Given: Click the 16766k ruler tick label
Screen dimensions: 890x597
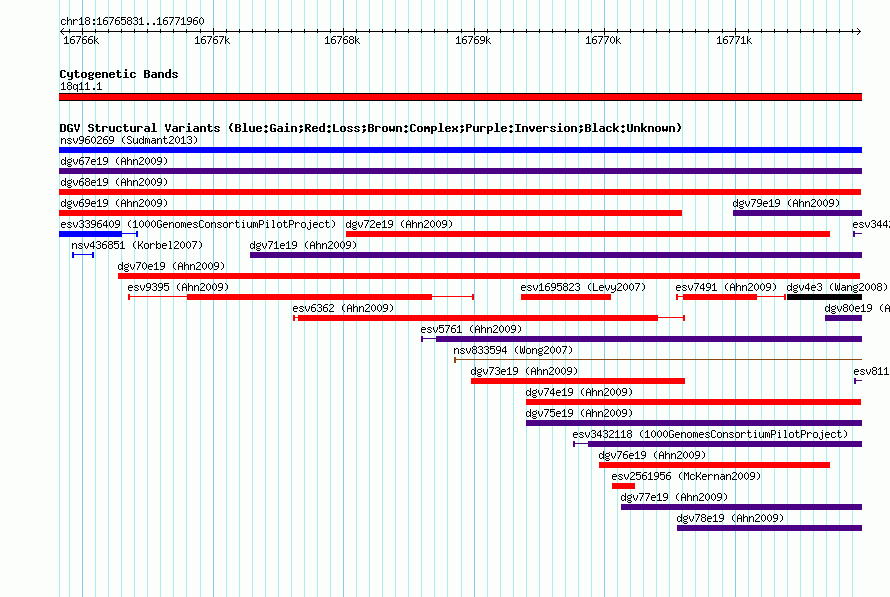Looking at the screenshot, I should (x=81, y=40).
